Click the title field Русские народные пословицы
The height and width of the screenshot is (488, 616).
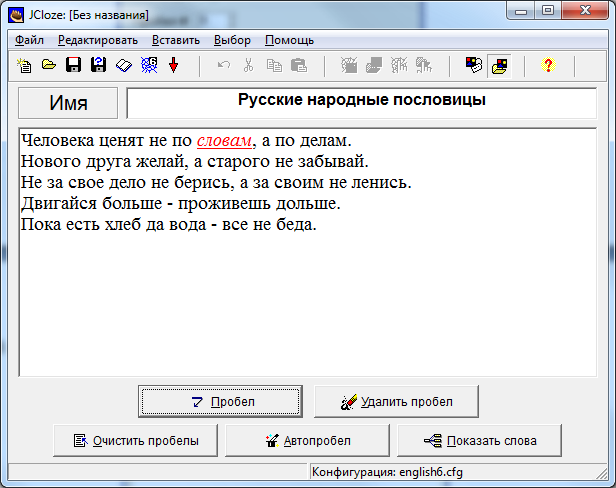point(361,103)
